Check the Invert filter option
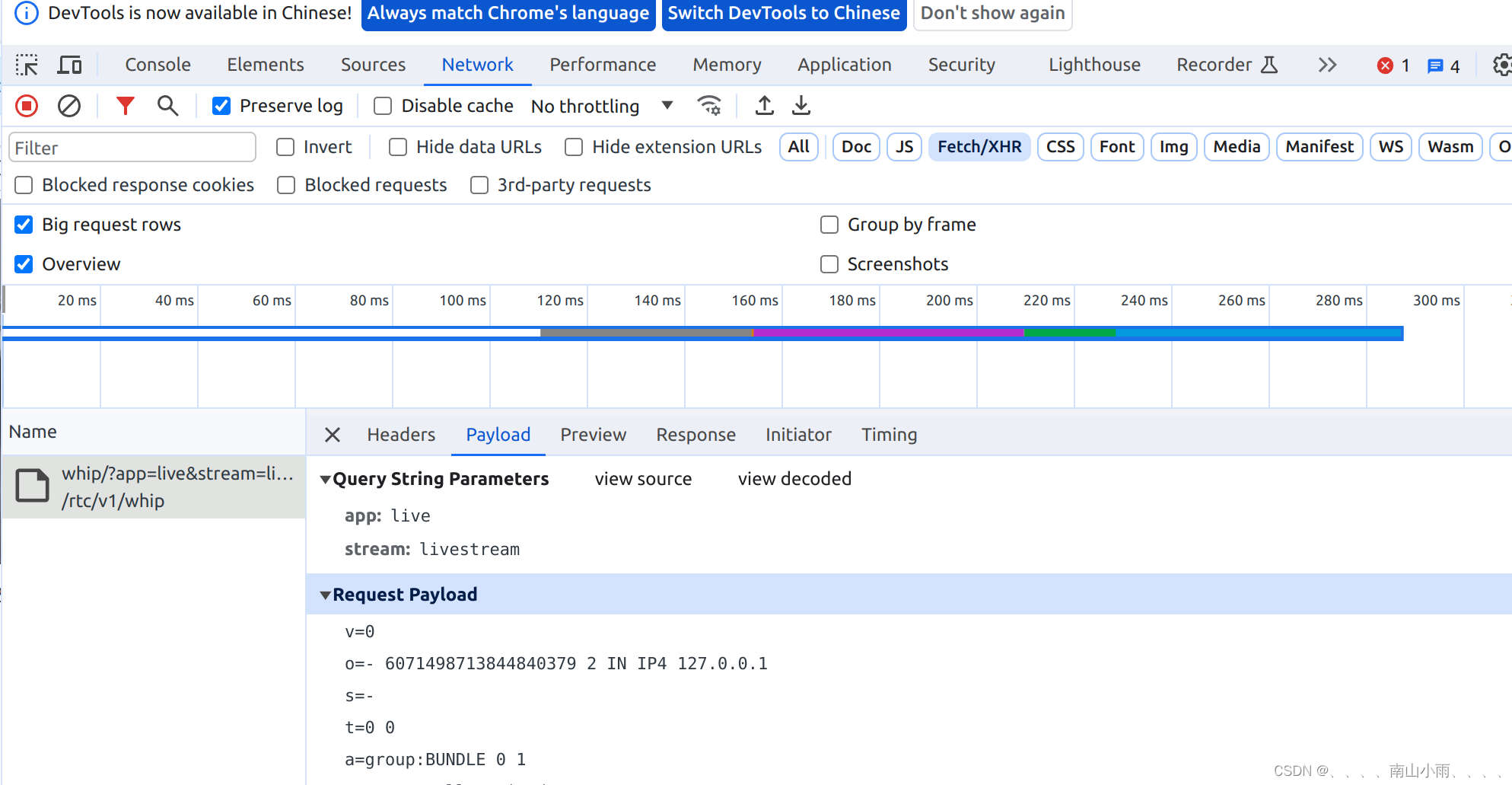This screenshot has width=1512, height=785. 285,147
